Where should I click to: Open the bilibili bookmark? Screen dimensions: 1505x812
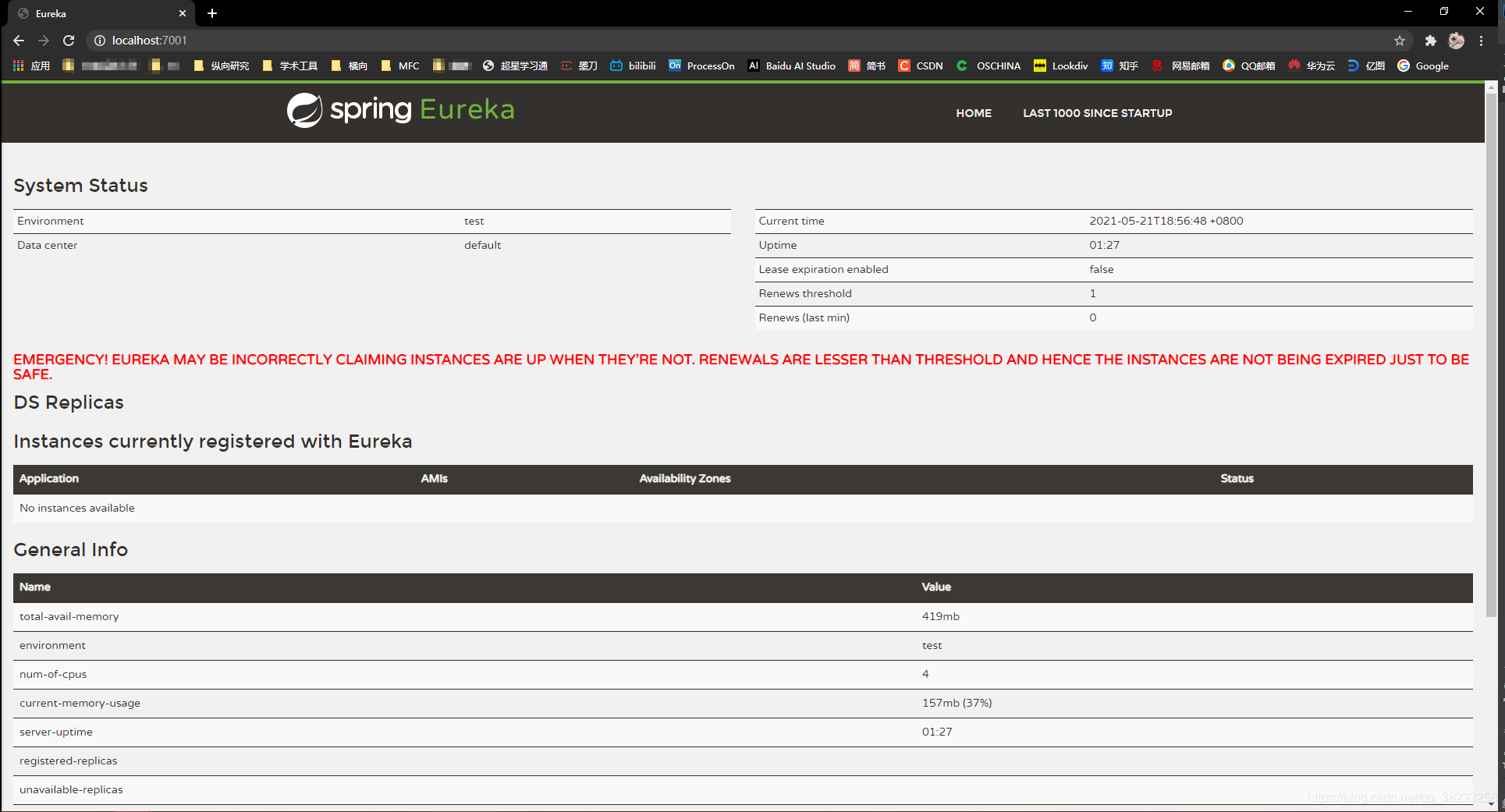coord(633,66)
